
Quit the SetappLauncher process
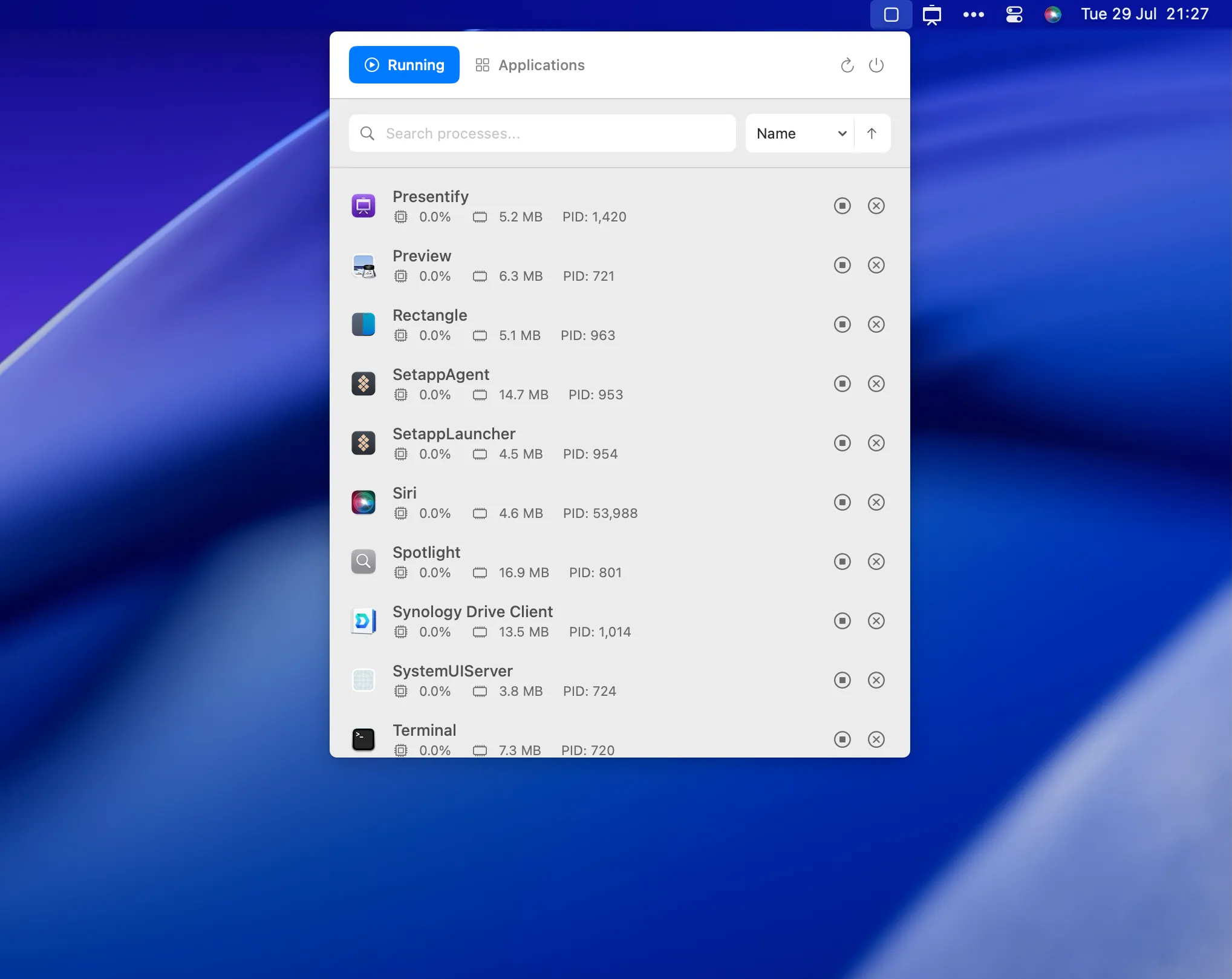click(876, 443)
